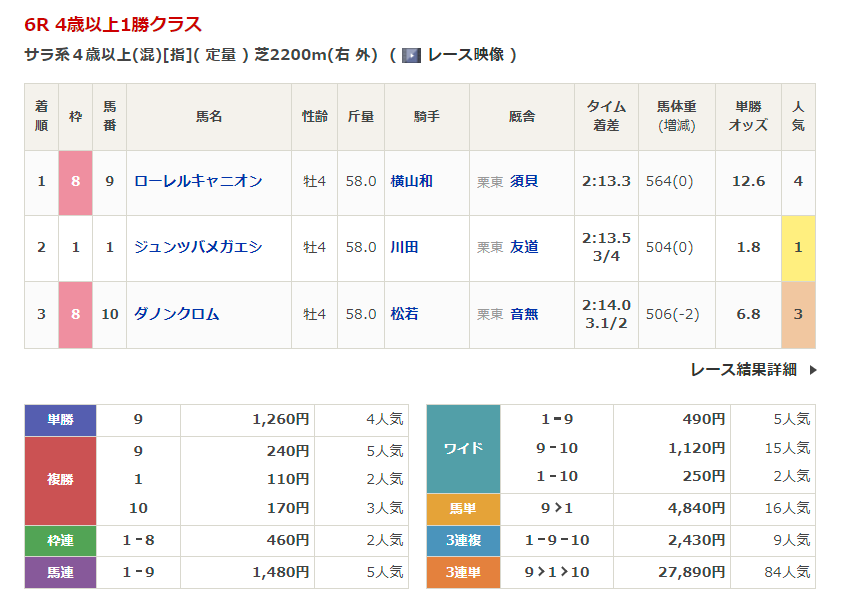Click trainer 友道 link

point(523,247)
